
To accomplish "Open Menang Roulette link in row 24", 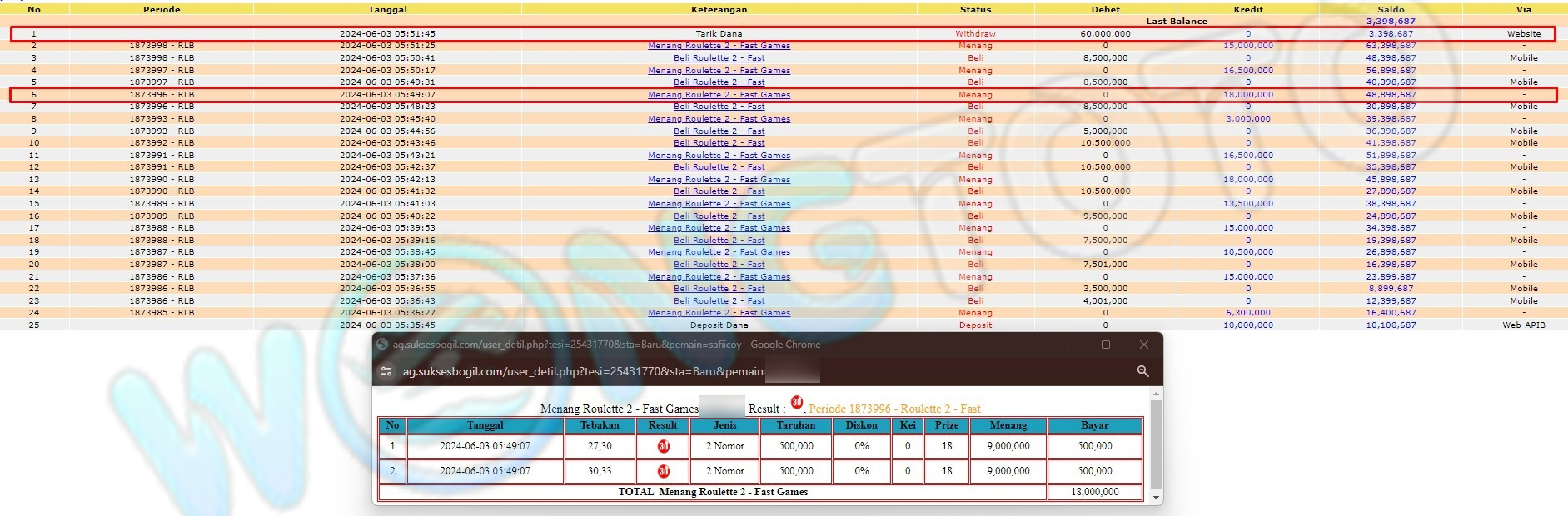I will point(719,313).
